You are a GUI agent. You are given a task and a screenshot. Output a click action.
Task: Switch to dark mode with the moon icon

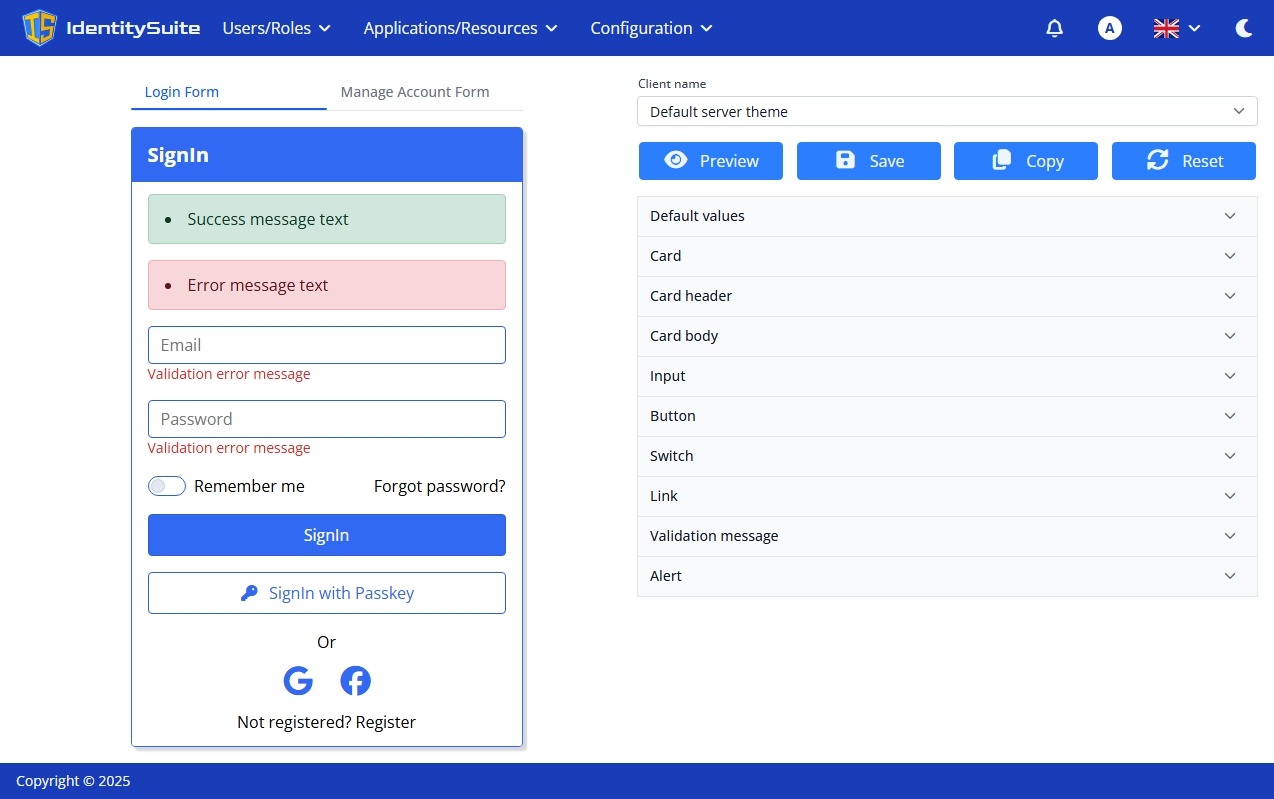pos(1243,29)
